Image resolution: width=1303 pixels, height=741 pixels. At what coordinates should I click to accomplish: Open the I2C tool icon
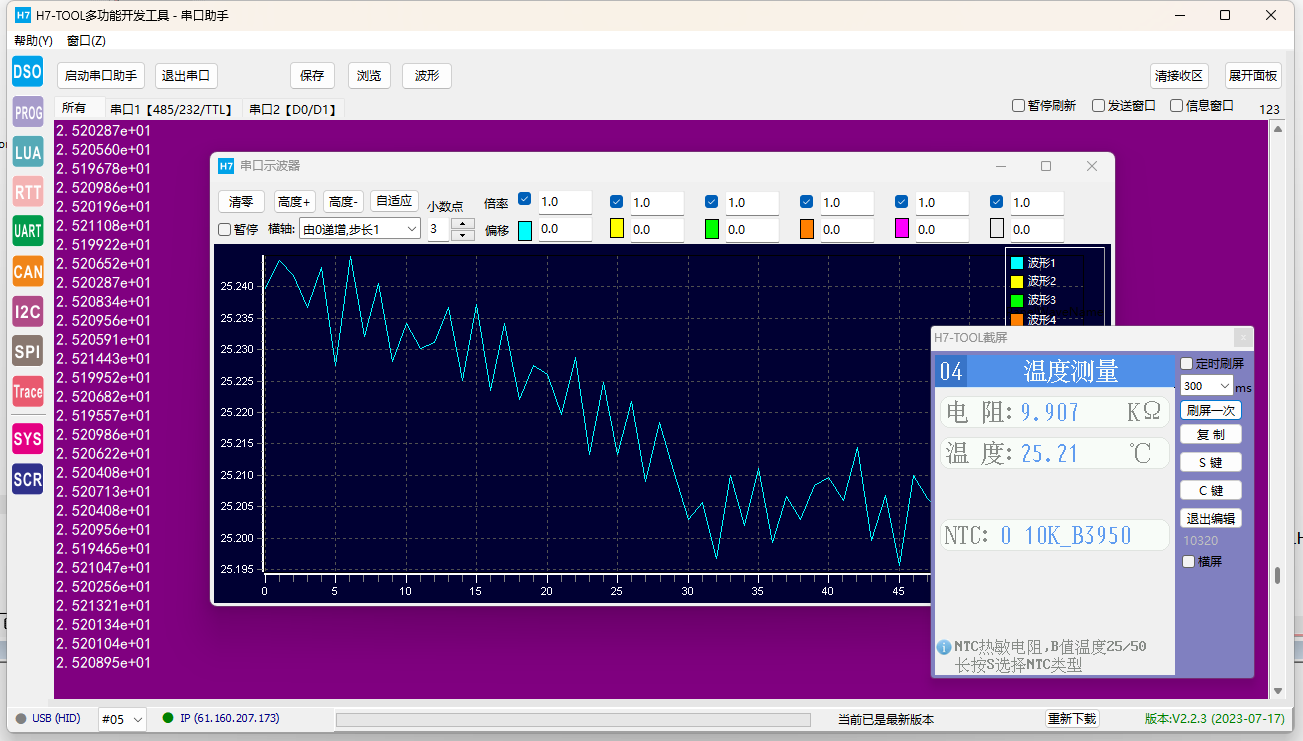click(27, 311)
